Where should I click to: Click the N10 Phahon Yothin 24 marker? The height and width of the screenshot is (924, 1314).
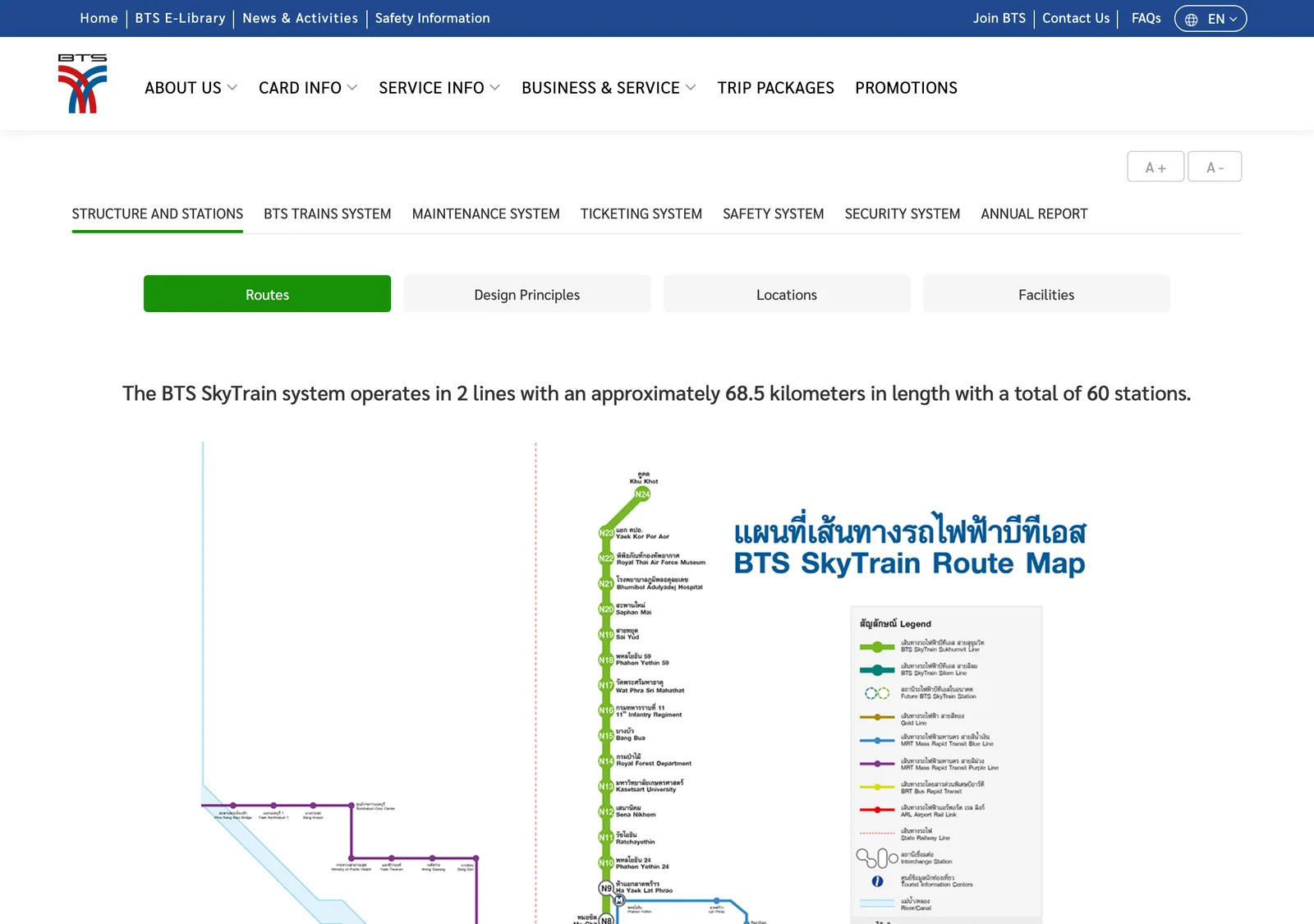point(606,863)
